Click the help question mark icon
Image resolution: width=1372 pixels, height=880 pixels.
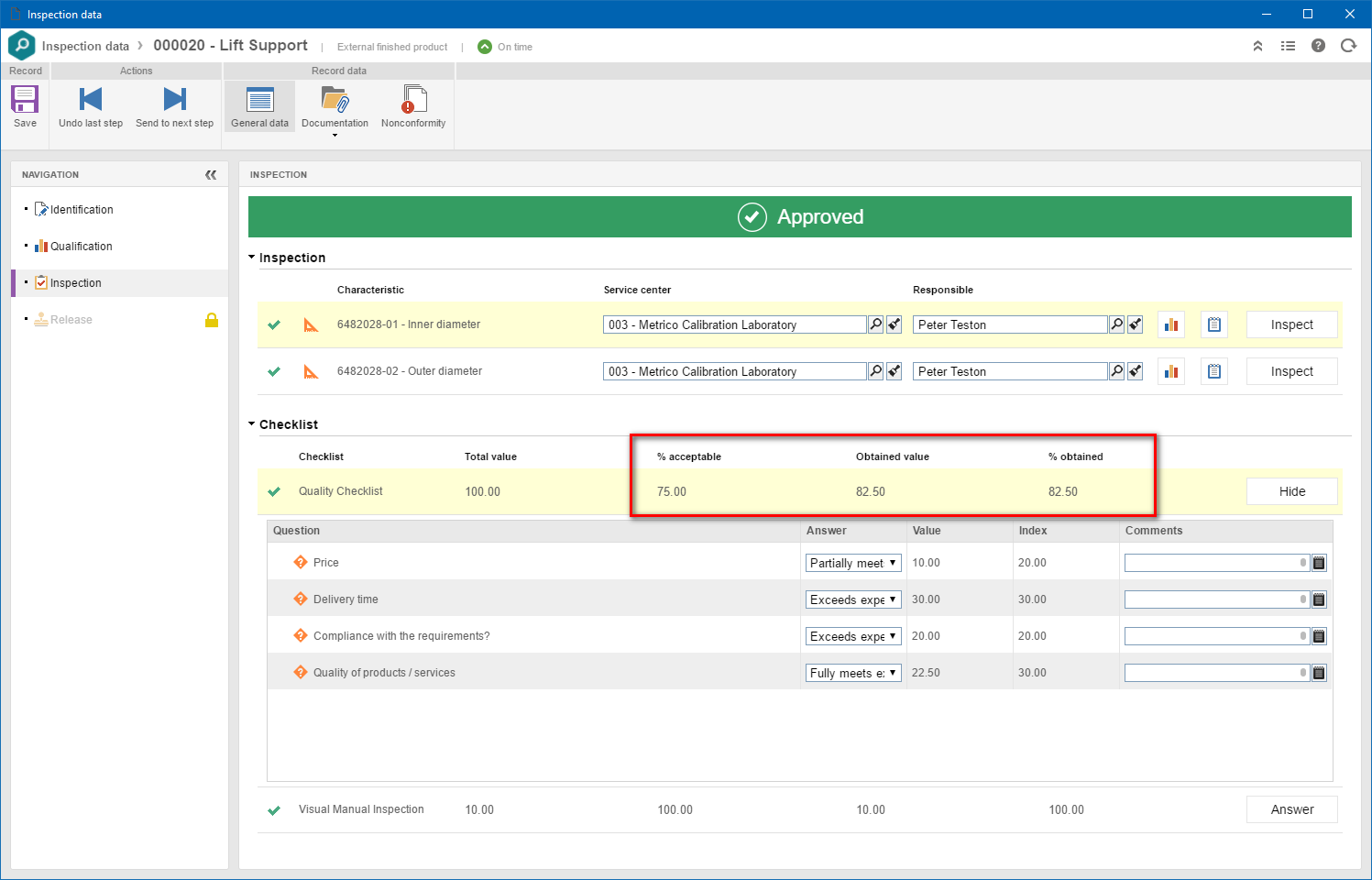[1318, 46]
